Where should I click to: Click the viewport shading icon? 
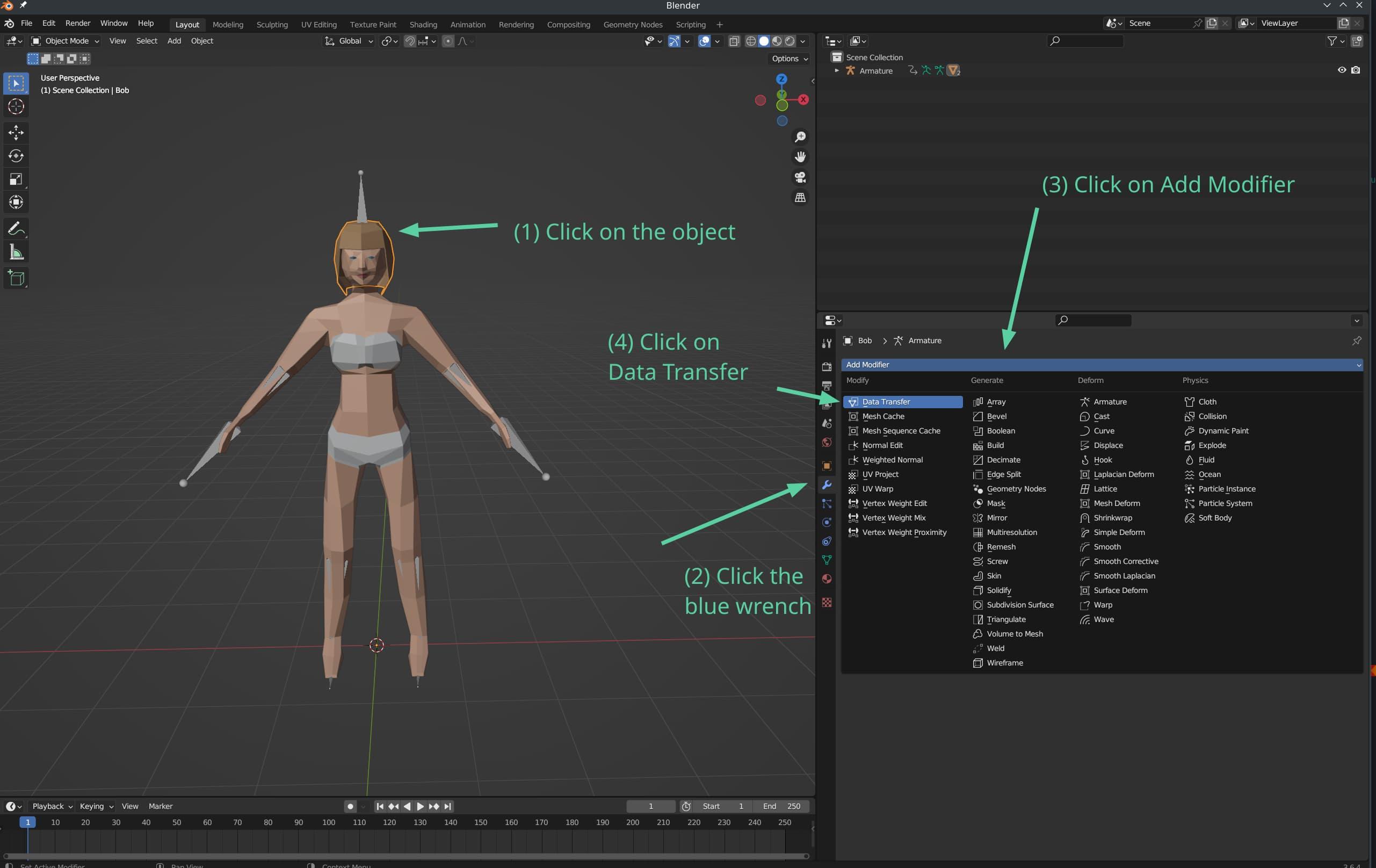(x=762, y=41)
